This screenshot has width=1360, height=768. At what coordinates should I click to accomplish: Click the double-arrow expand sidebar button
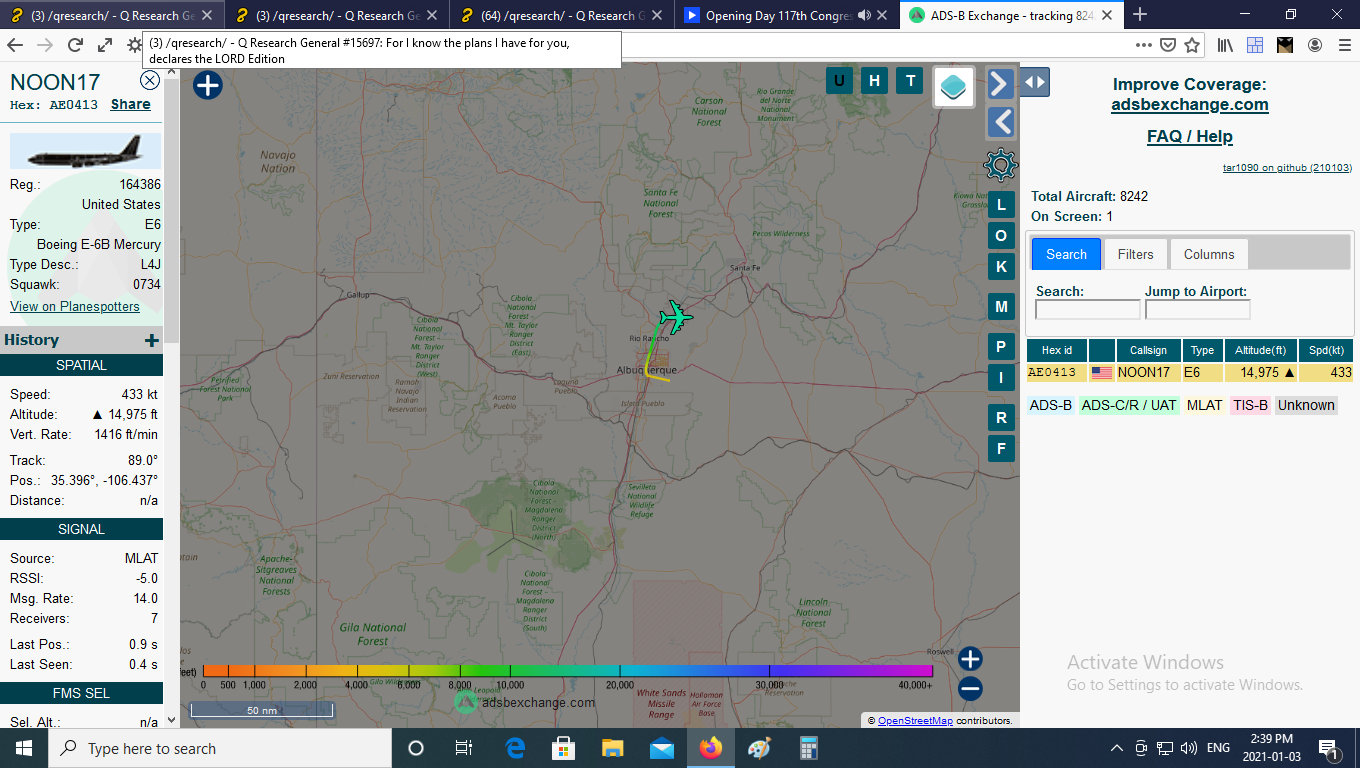point(1035,82)
